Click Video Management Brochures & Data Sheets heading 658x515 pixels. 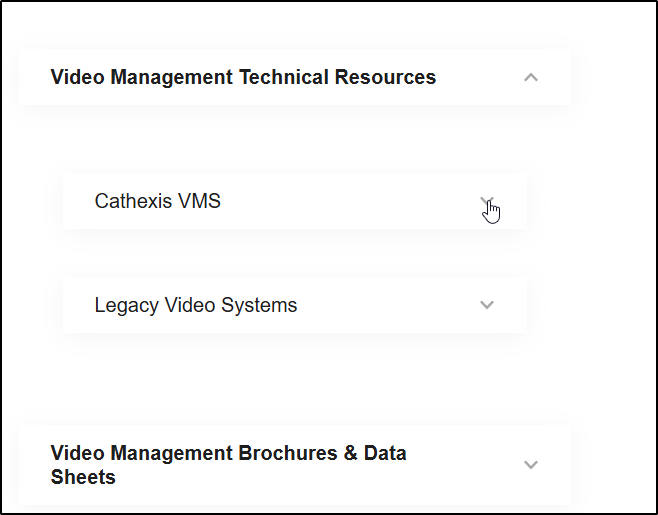[x=229, y=465]
